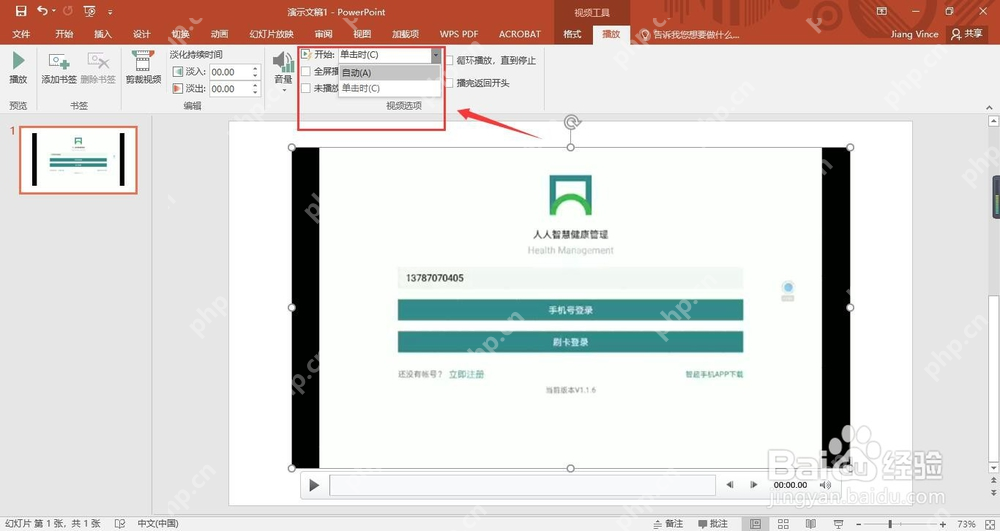
Task: Toggle the full screen playback checkbox
Action: (306, 71)
